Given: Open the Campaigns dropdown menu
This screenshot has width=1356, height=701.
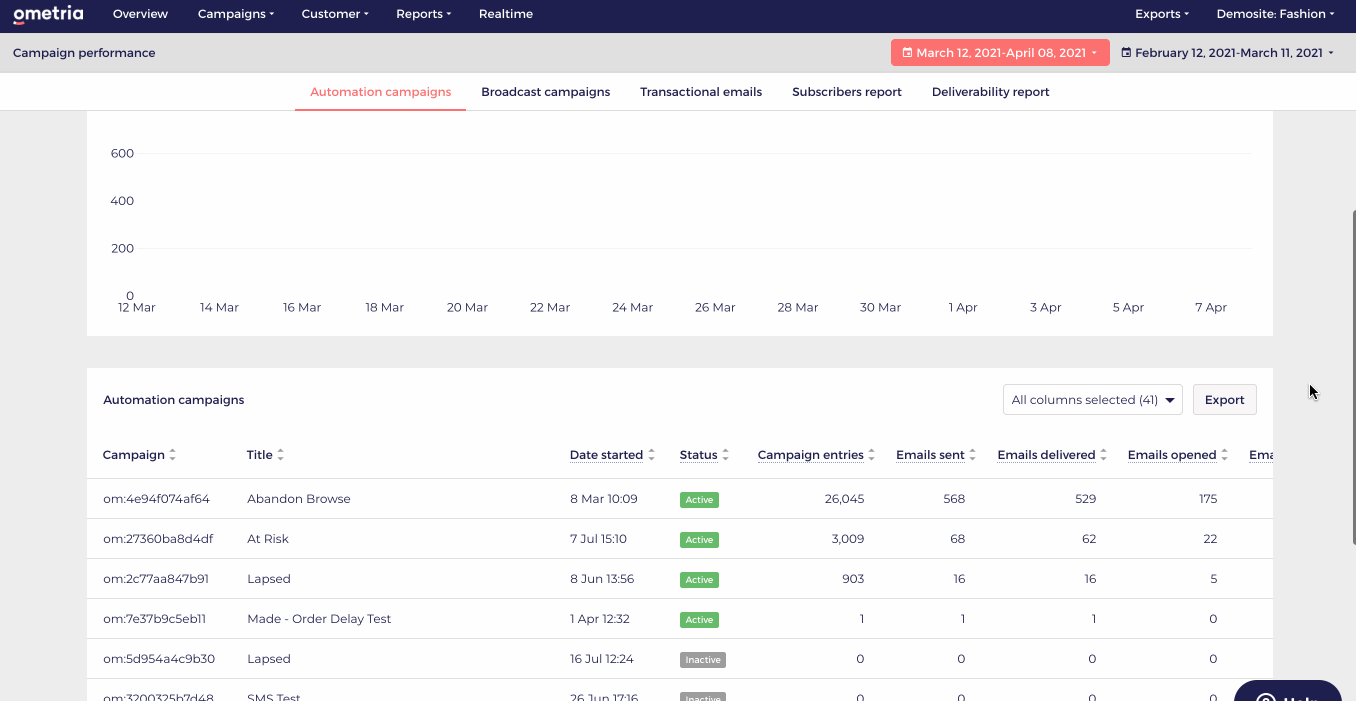Looking at the screenshot, I should 236,14.
